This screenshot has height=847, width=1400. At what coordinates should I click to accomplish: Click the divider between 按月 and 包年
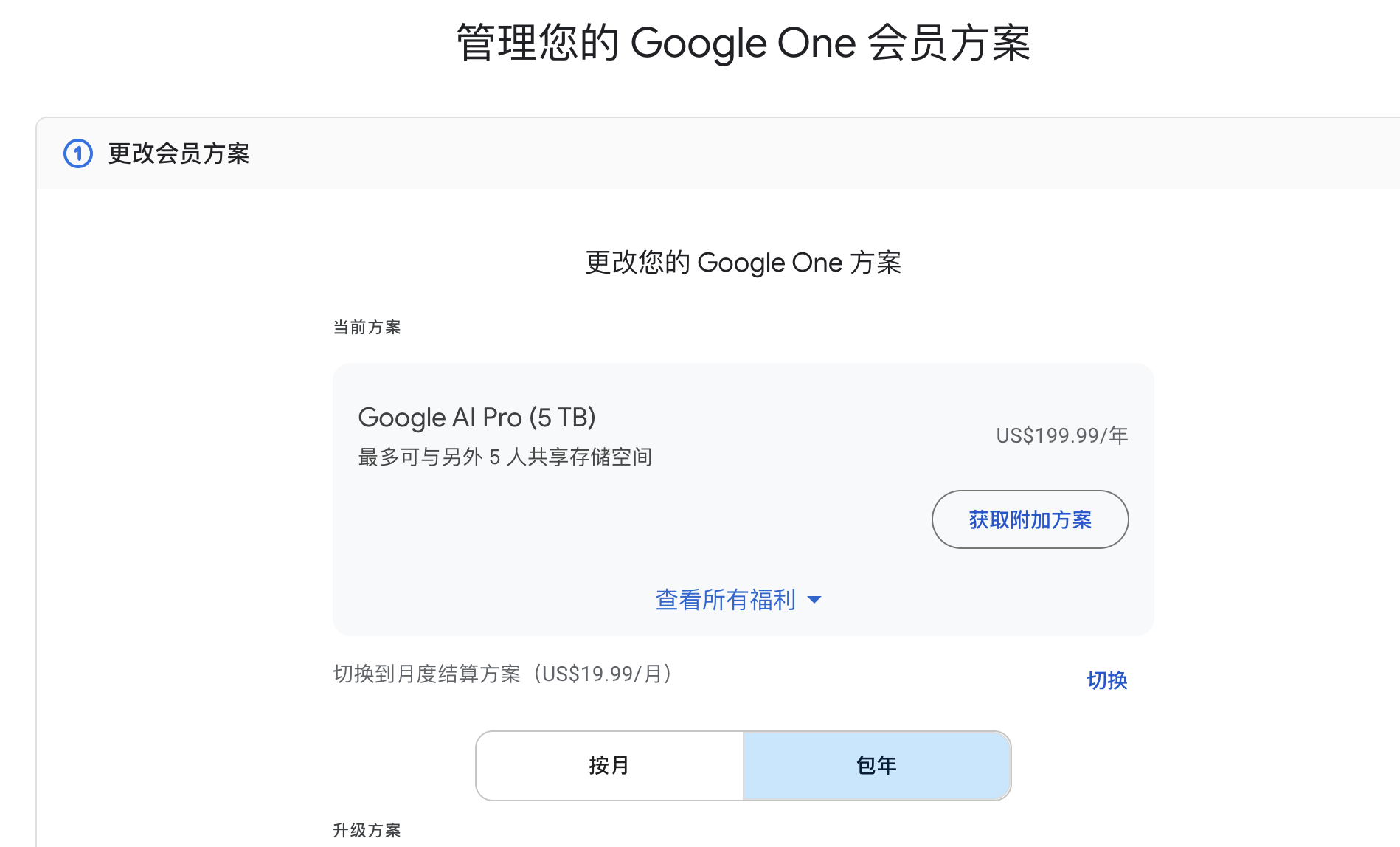tap(743, 766)
